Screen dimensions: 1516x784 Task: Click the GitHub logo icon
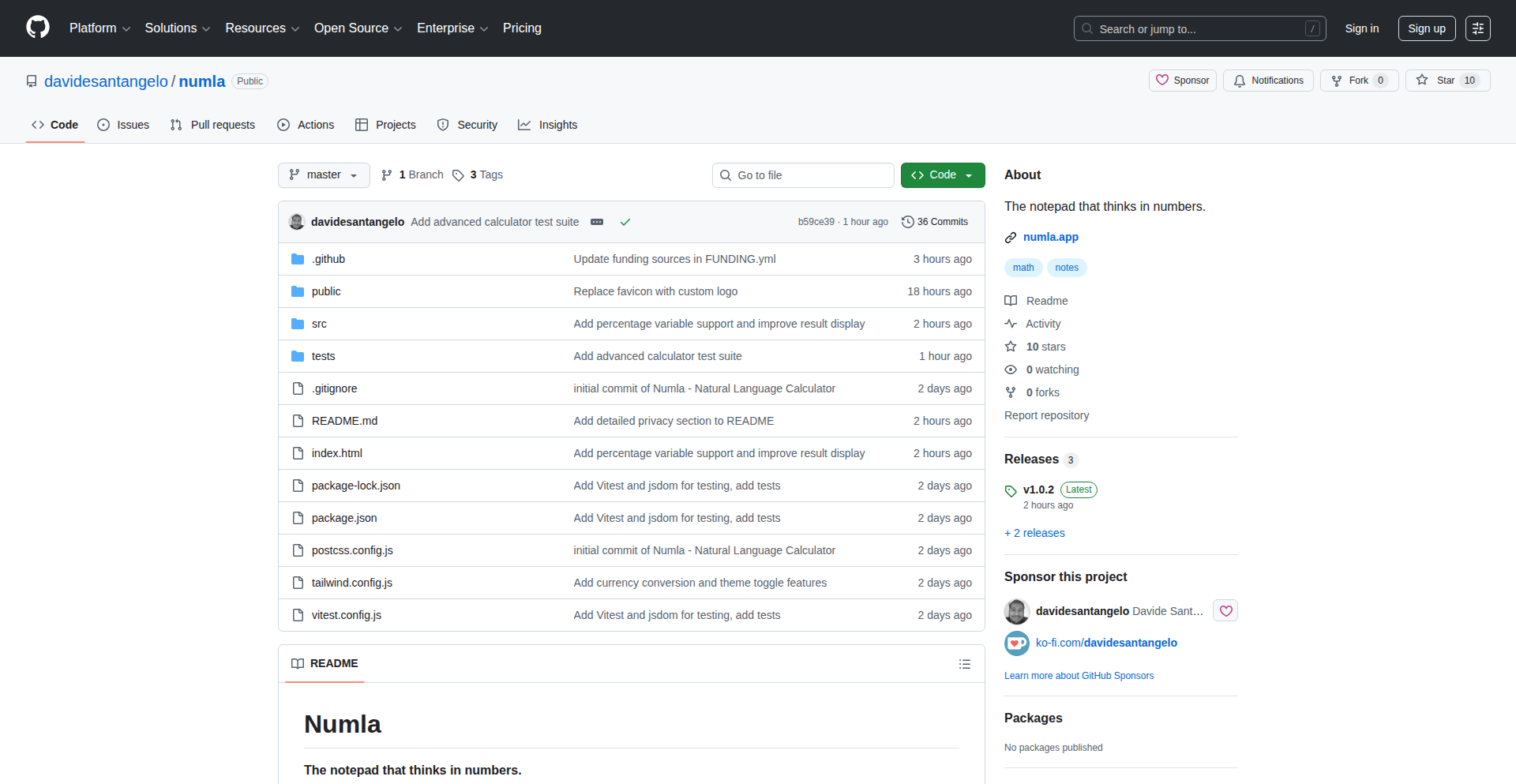coord(38,28)
